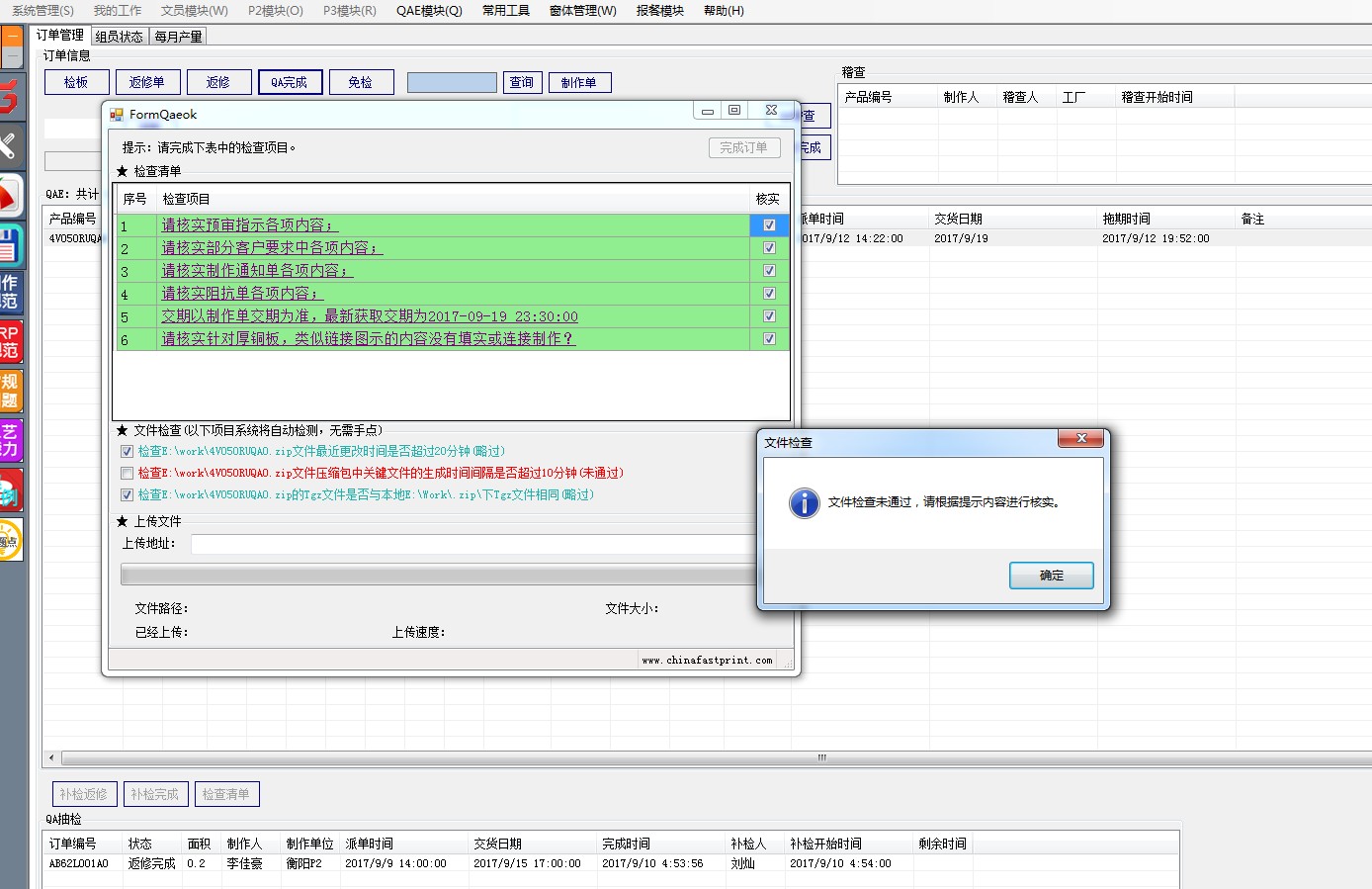Image resolution: width=1372 pixels, height=889 pixels.
Task: Switch to the 组员状态 tab
Action: point(120,37)
